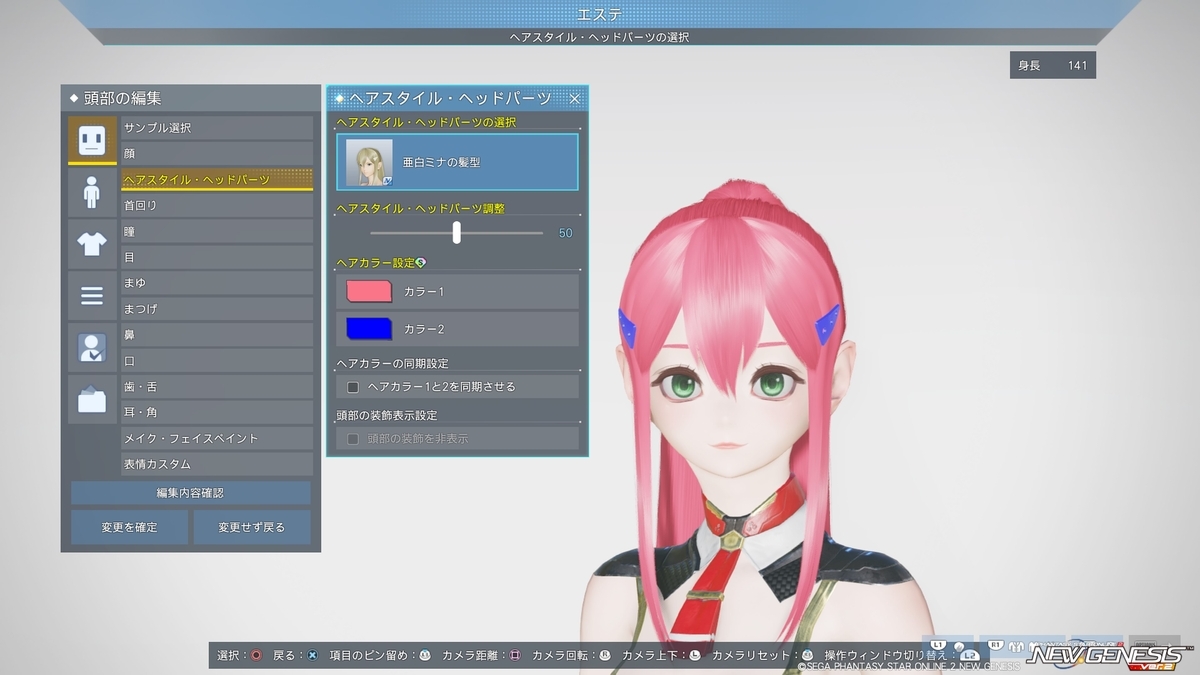
Task: Open まつげ editing option
Action: pos(217,309)
